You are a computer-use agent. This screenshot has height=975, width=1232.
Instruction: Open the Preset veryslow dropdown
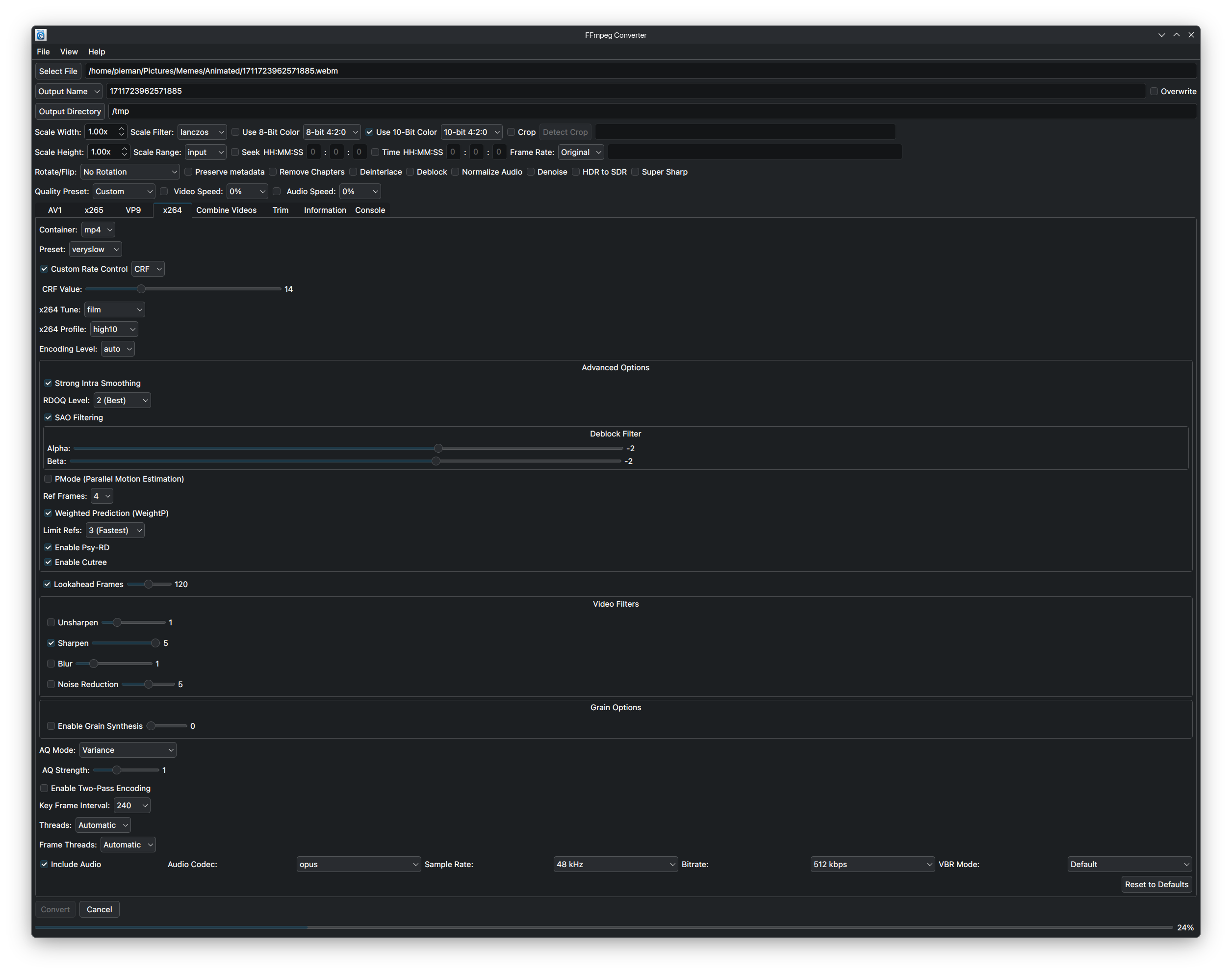(x=95, y=250)
